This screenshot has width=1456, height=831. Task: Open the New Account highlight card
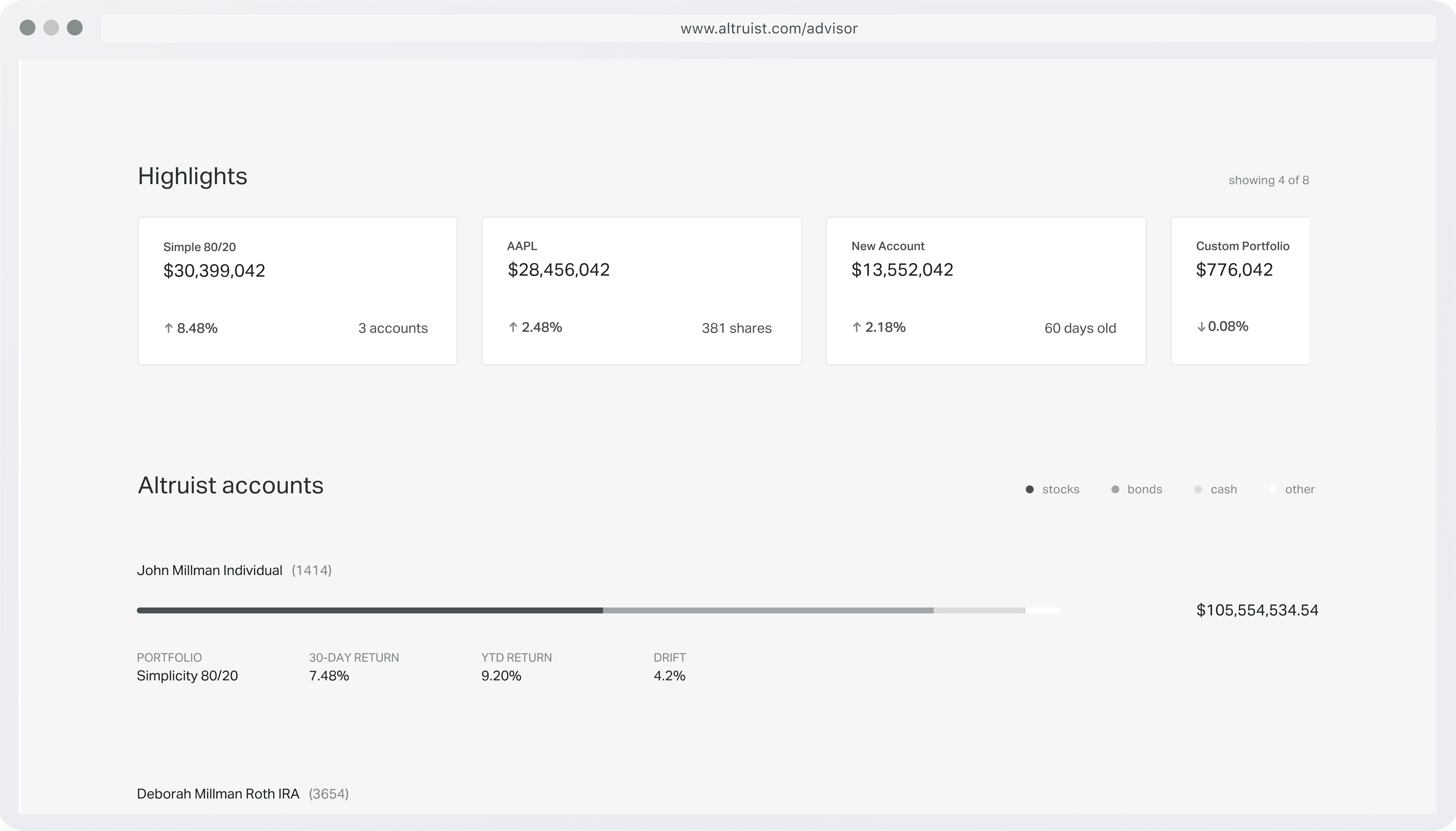986,290
